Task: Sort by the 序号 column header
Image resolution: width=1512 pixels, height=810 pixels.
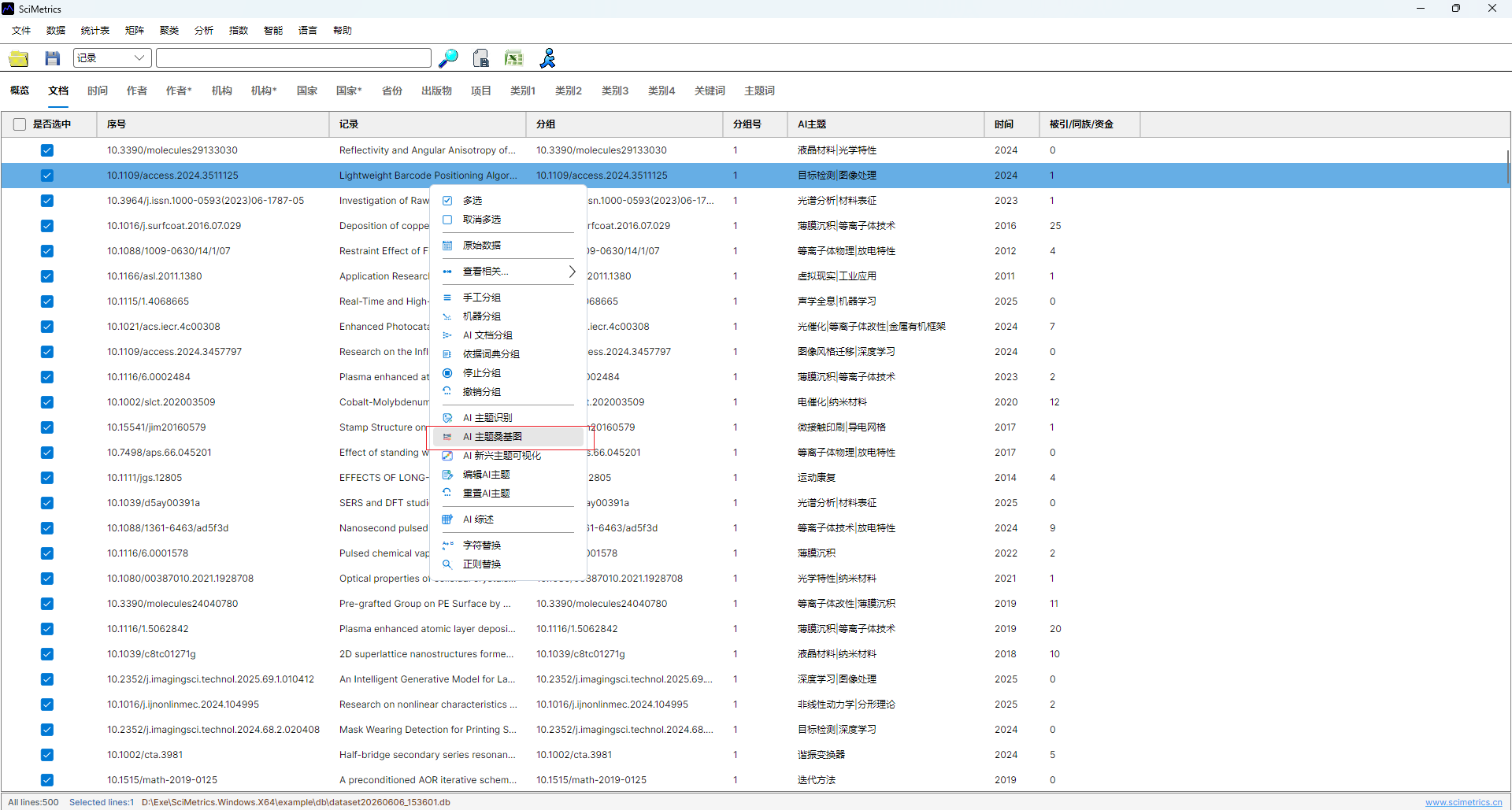Action: (x=213, y=124)
